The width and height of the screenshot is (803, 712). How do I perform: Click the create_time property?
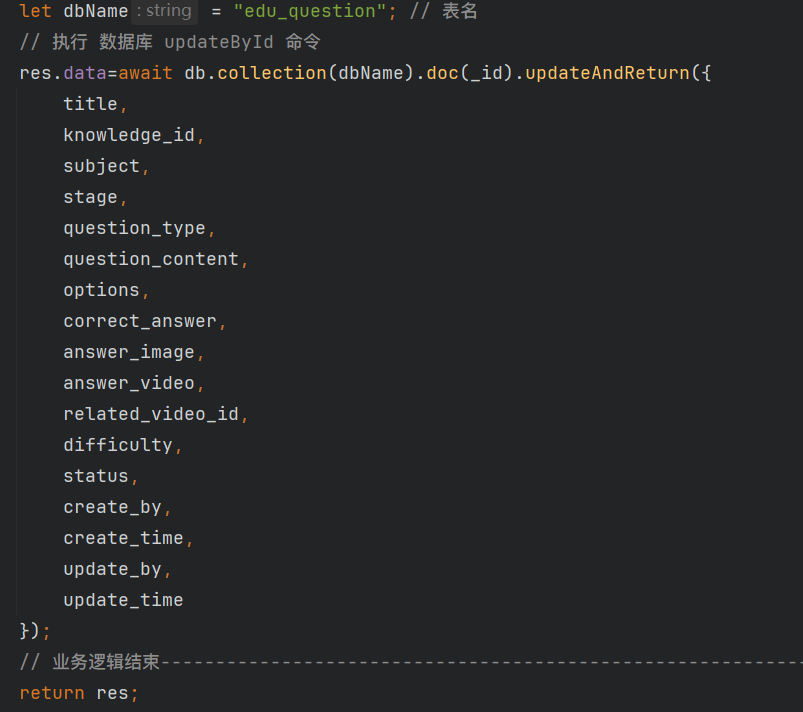(x=123, y=538)
